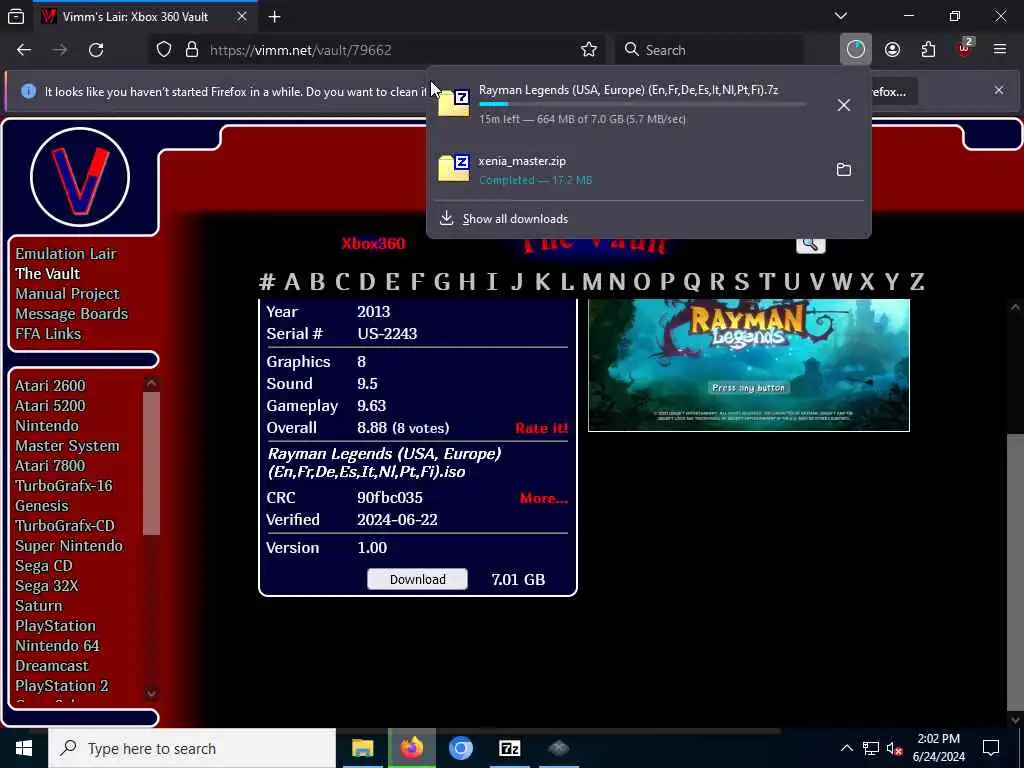This screenshot has width=1024, height=768.
Task: Click the Rate it! link
Action: click(541, 428)
